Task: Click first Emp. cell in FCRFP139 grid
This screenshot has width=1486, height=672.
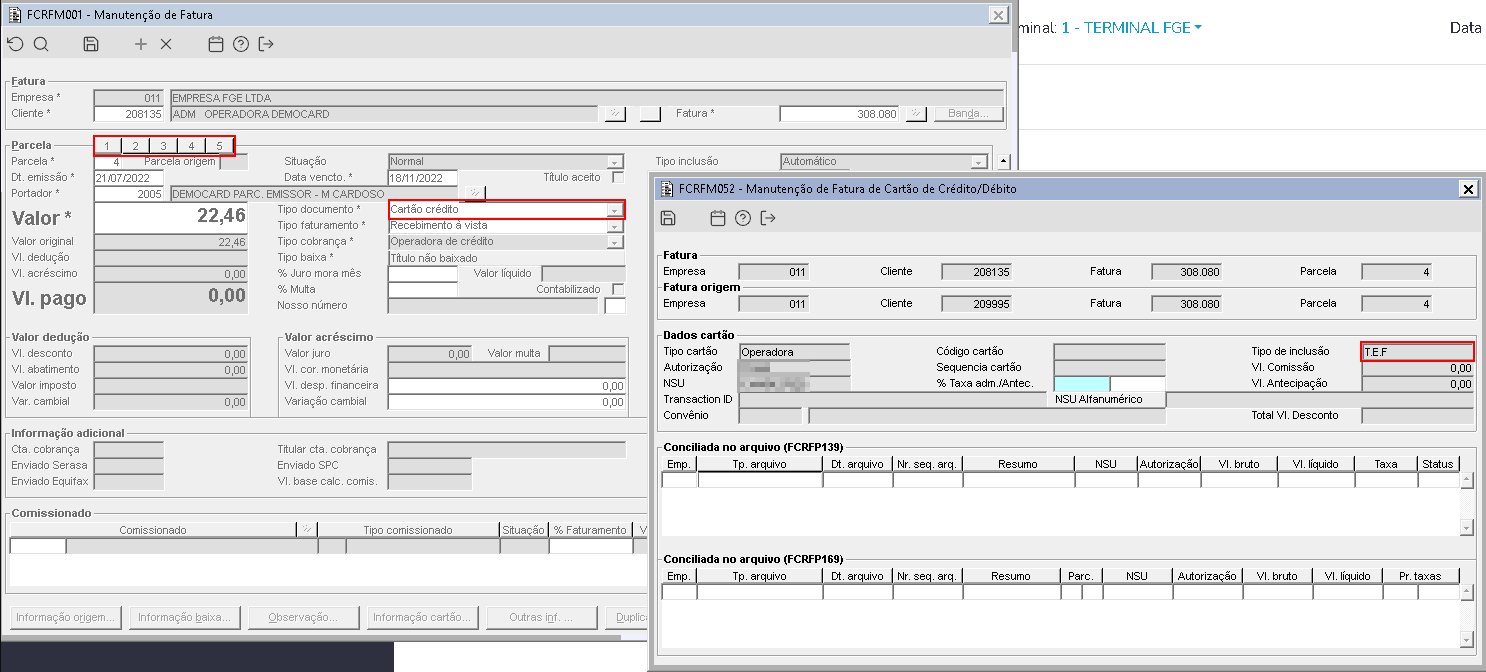Action: click(679, 480)
